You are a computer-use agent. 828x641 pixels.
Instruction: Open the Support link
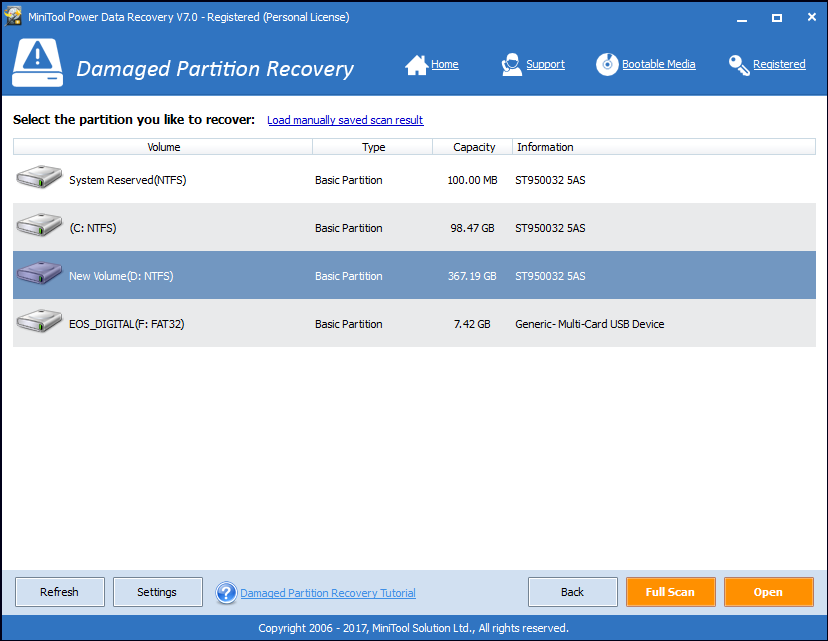[545, 64]
